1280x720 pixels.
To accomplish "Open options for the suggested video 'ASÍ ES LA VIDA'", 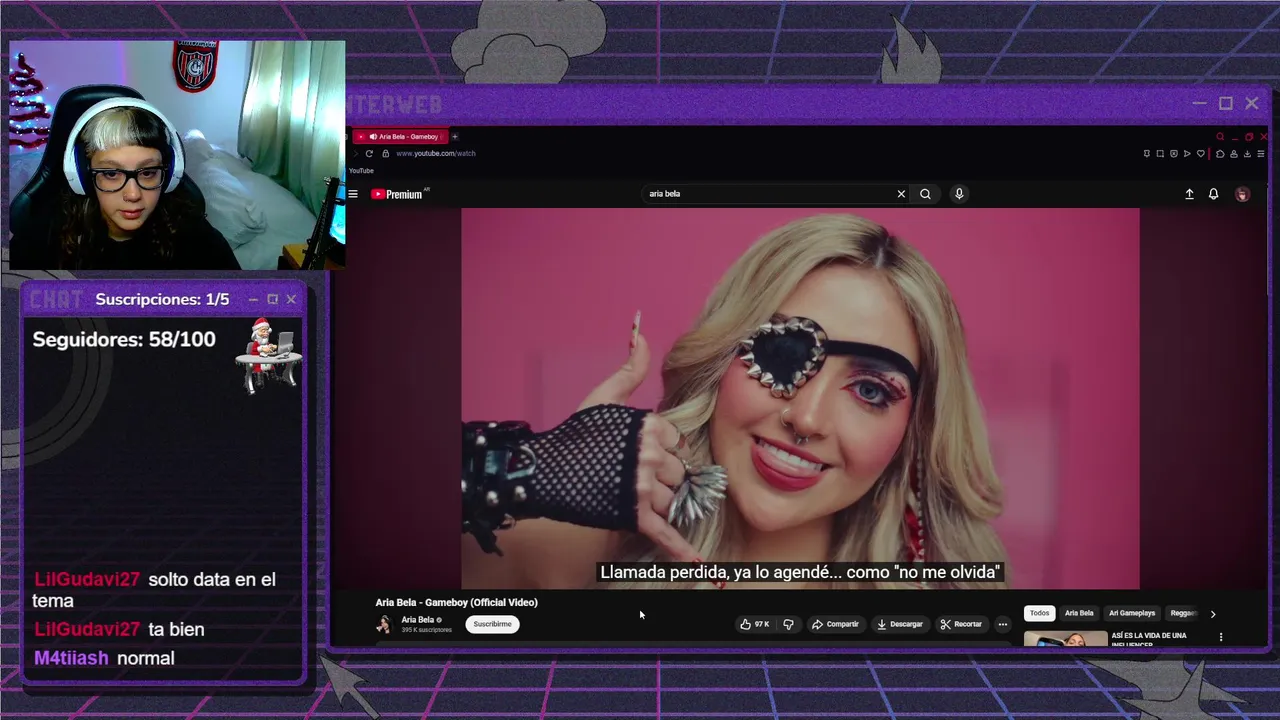I will (1220, 637).
